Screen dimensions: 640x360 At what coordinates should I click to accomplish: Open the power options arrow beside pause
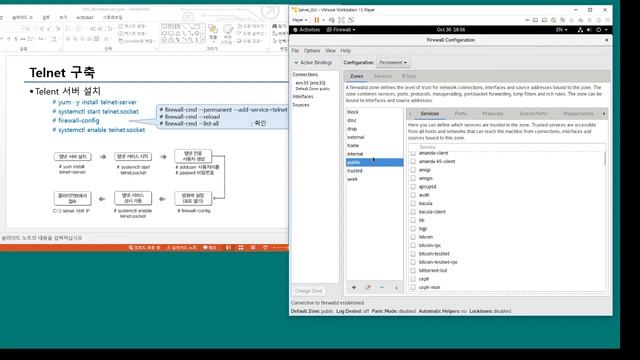coord(324,20)
